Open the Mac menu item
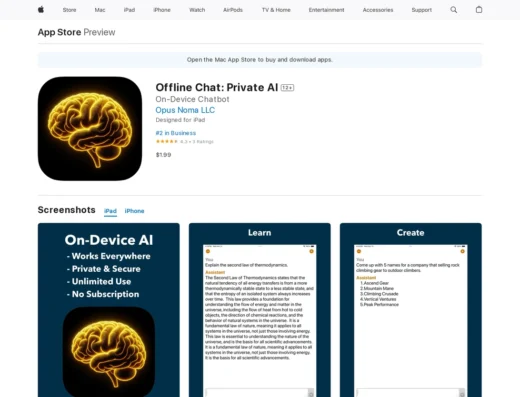The image size is (520, 397). [x=100, y=10]
